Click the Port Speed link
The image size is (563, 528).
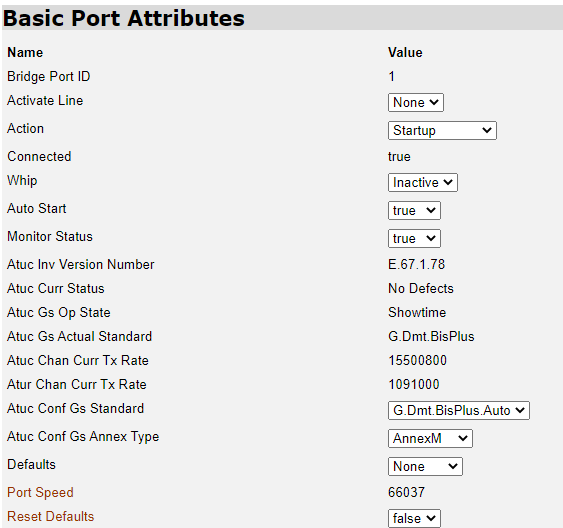pos(40,492)
